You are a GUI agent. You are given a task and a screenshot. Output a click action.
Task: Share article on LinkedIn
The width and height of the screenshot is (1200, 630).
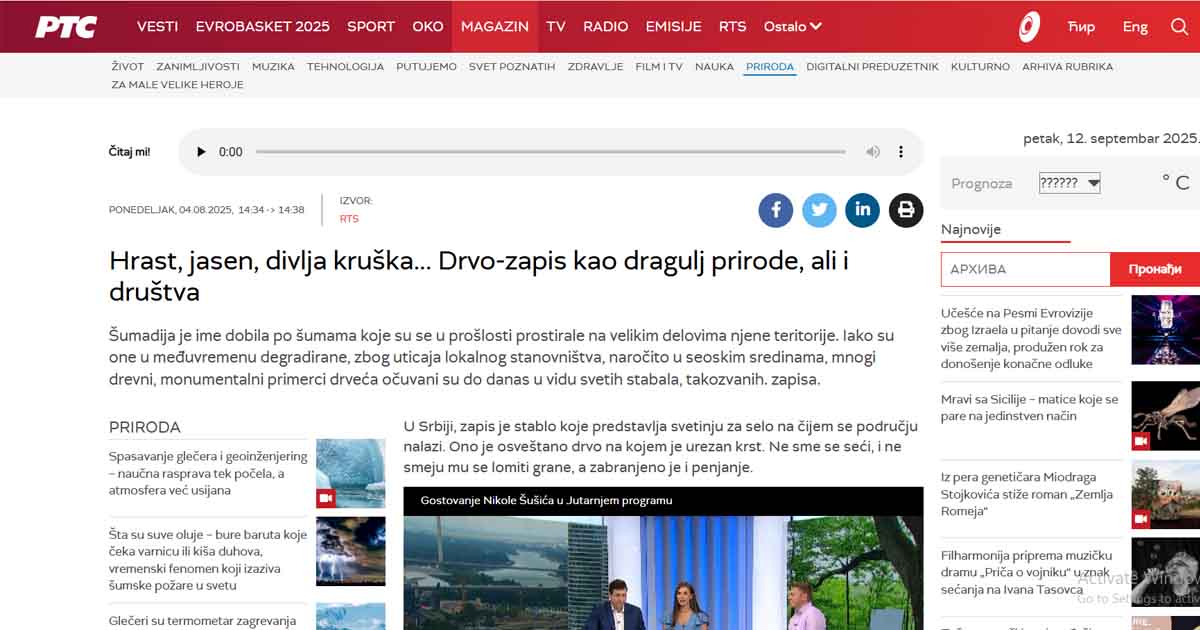(862, 210)
